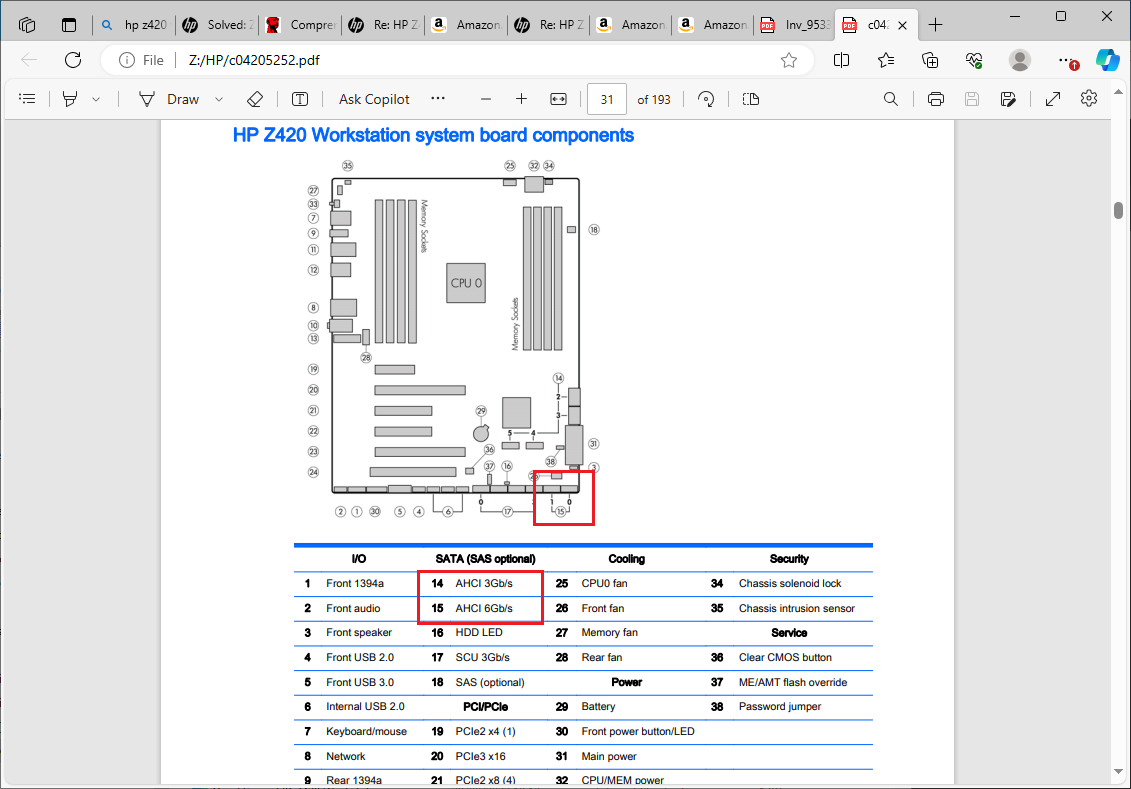Open the Favorites list

click(x=886, y=60)
